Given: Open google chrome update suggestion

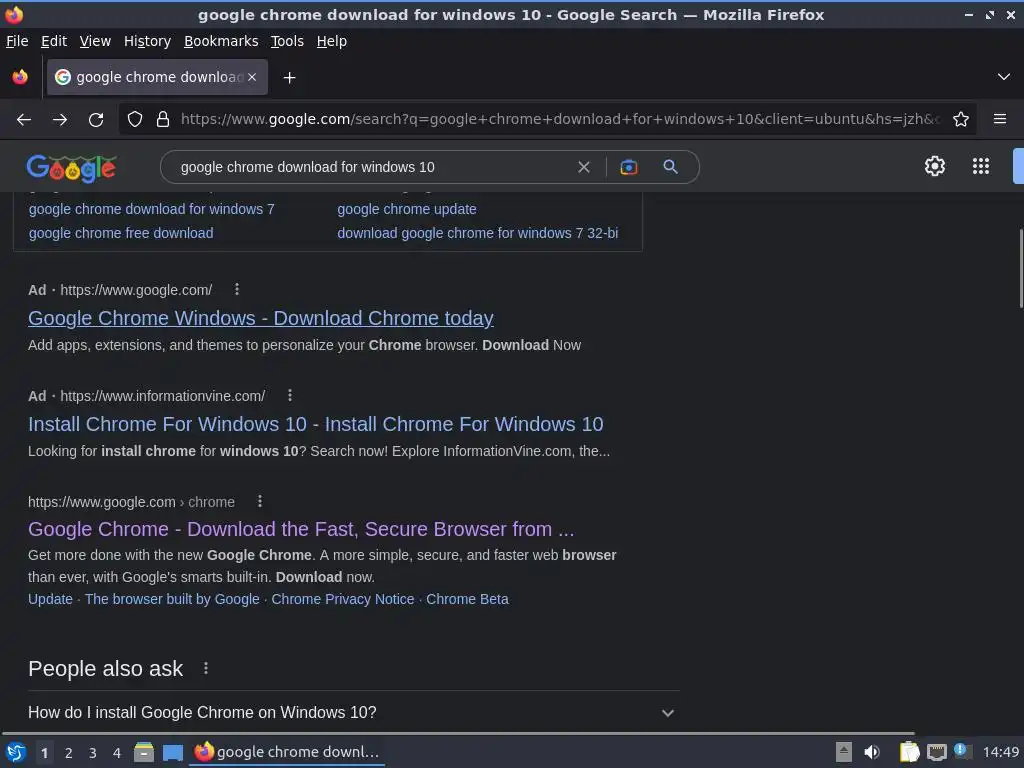Looking at the screenshot, I should [407, 209].
